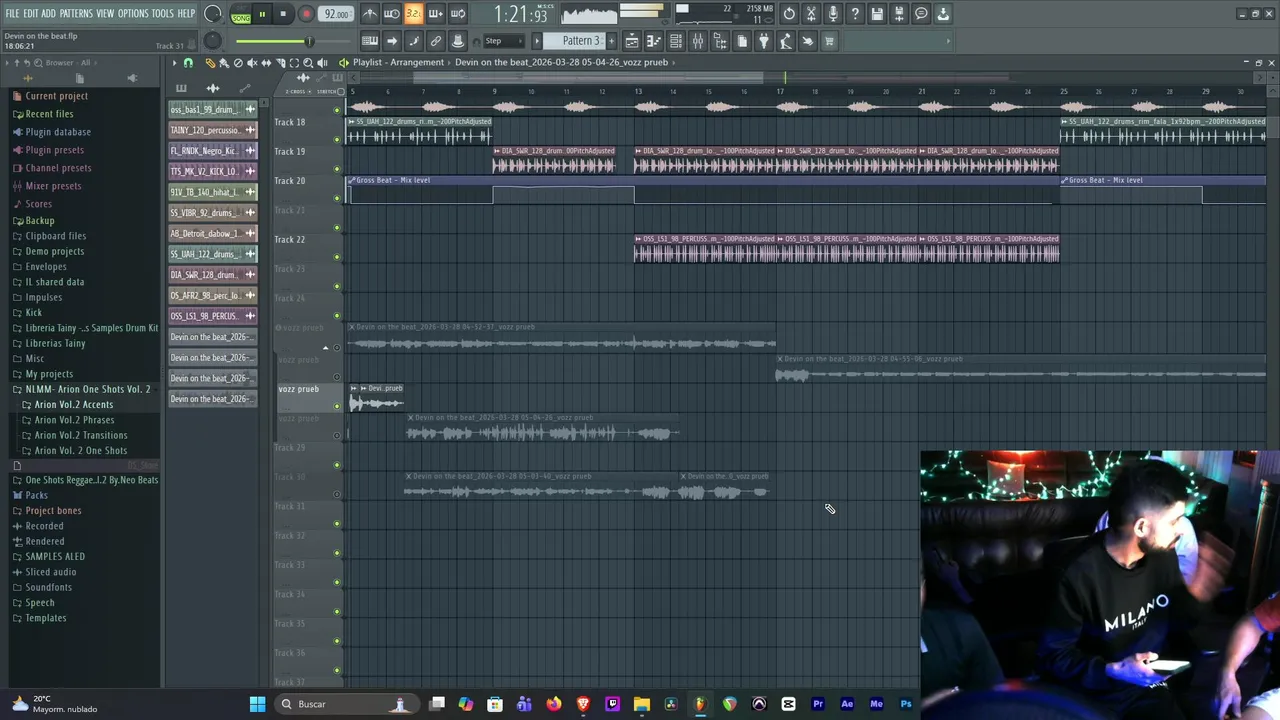Click the Pause button

pos(262,14)
